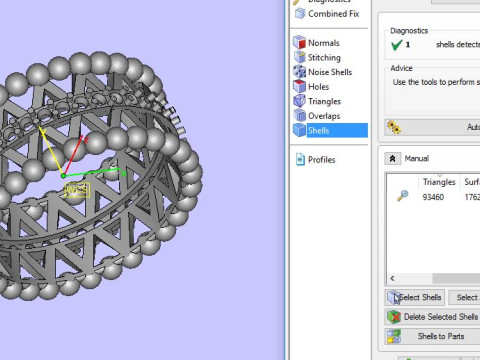Click the Noise Shells icon
This screenshot has width=480, height=360.
[299, 72]
